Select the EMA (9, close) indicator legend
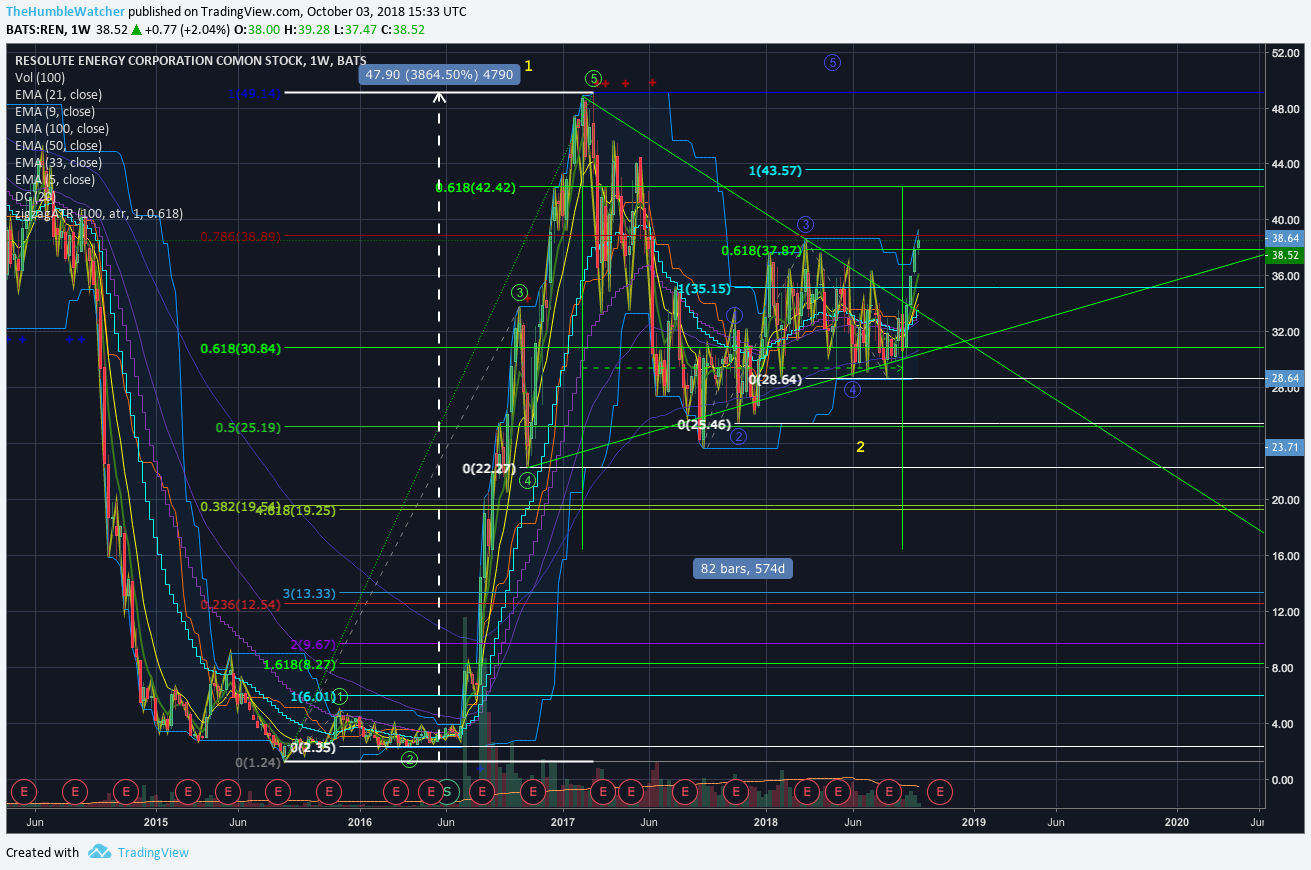The width and height of the screenshot is (1311, 870). (54, 111)
